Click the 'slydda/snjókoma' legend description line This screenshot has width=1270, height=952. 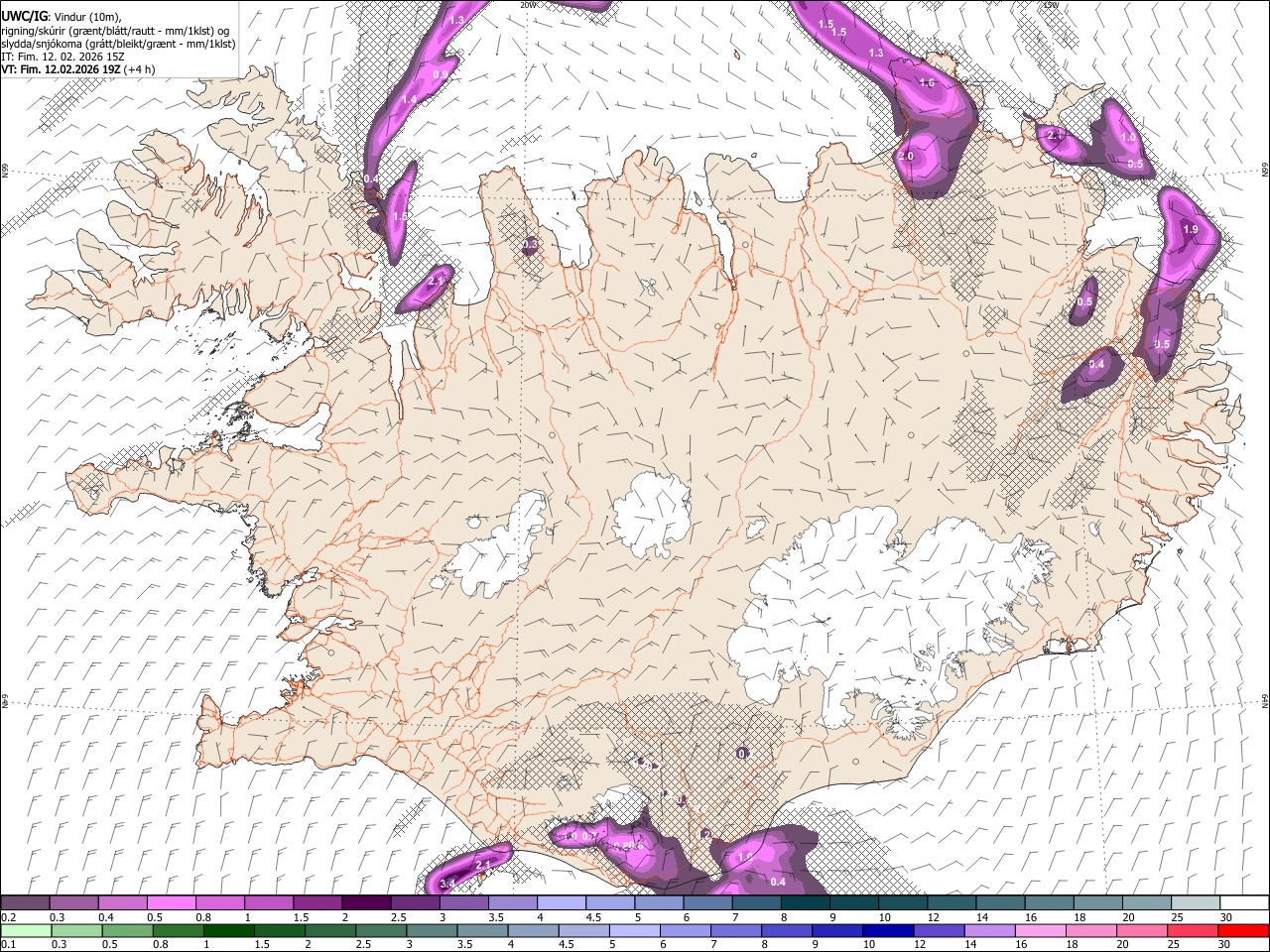click(119, 44)
